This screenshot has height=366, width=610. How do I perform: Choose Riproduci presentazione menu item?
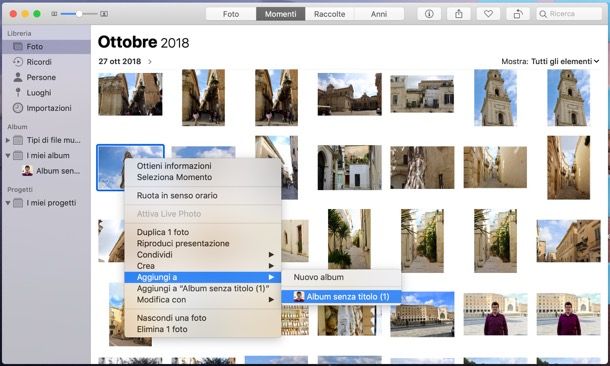tap(203, 243)
